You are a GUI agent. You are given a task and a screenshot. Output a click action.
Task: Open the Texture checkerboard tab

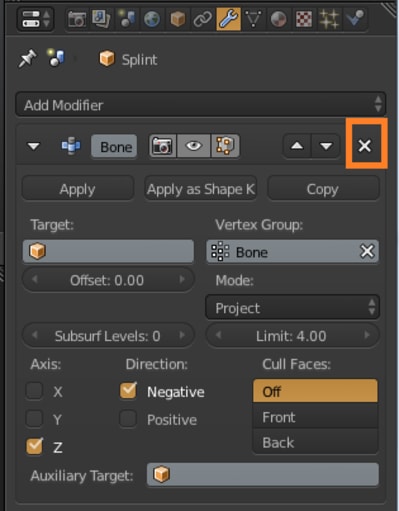(304, 19)
